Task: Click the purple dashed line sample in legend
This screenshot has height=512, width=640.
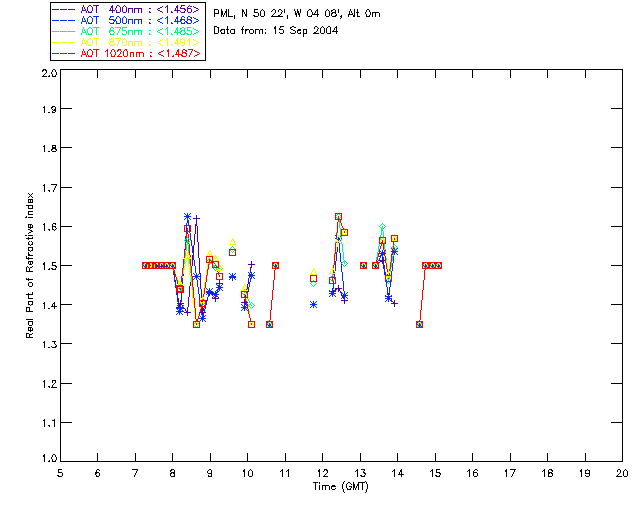Action: pyautogui.click(x=64, y=9)
